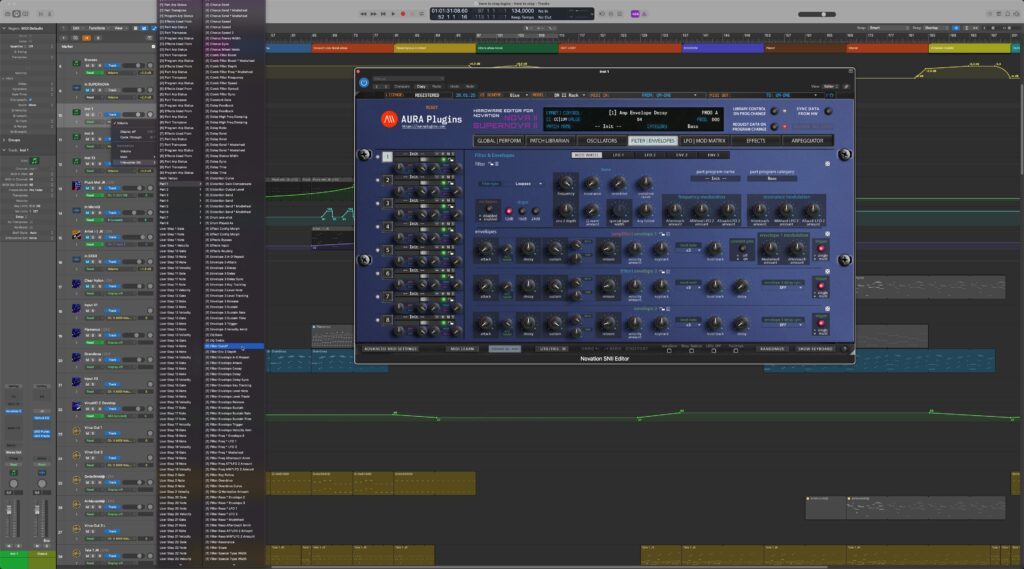The image size is (1024, 569).
Task: Open the auraplugins.com link
Action: [x=423, y=127]
